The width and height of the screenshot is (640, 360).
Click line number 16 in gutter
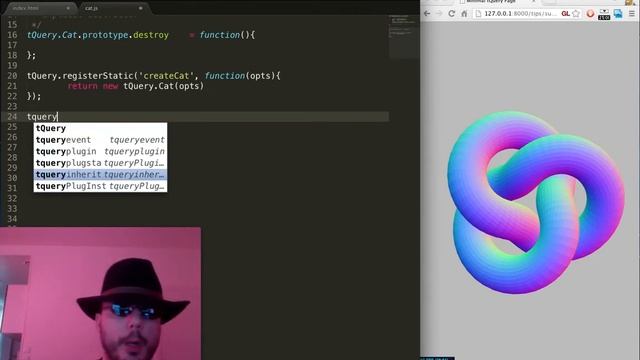(12, 35)
